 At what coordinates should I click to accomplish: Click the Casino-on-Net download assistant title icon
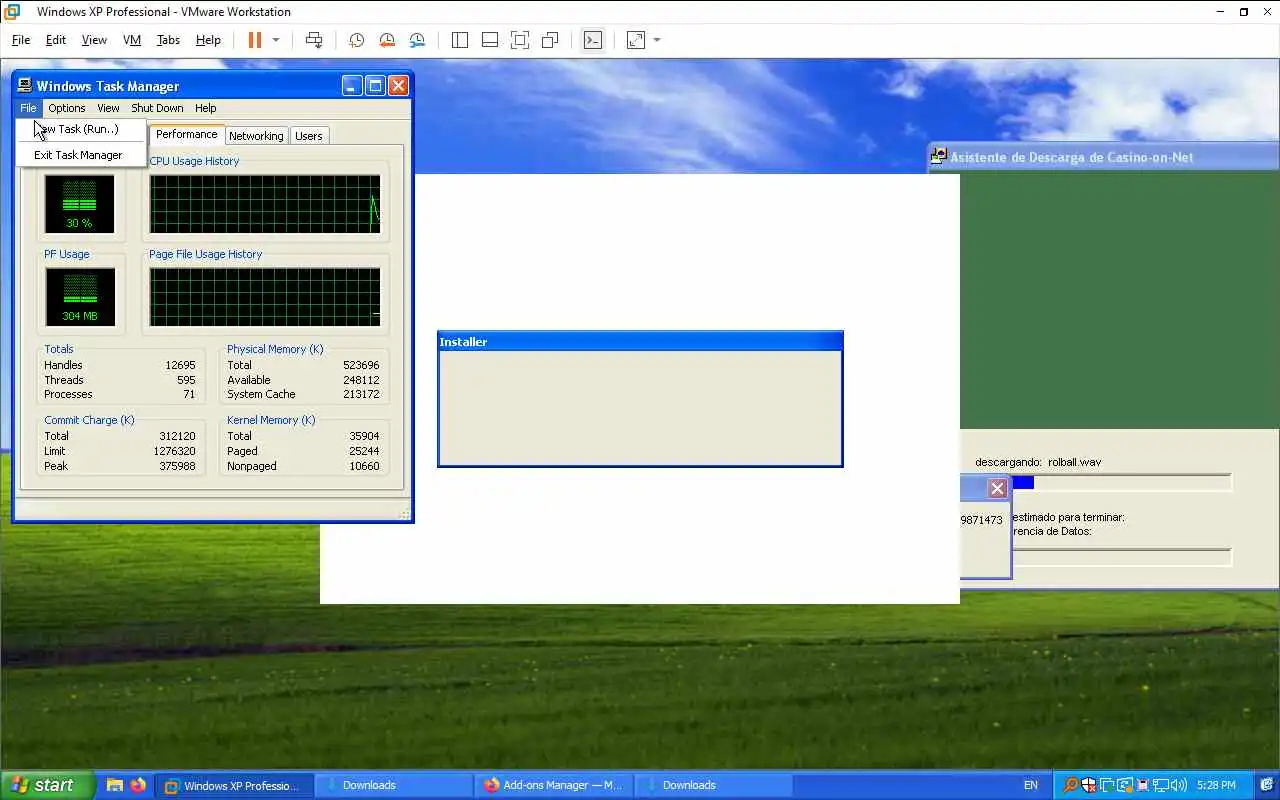point(938,156)
